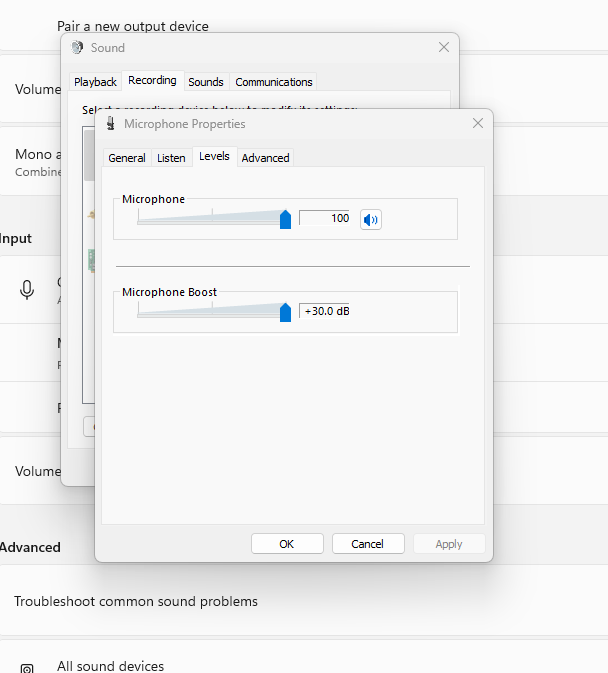The height and width of the screenshot is (673, 608).
Task: Close the Microphone Properties dialog
Action: point(477,124)
